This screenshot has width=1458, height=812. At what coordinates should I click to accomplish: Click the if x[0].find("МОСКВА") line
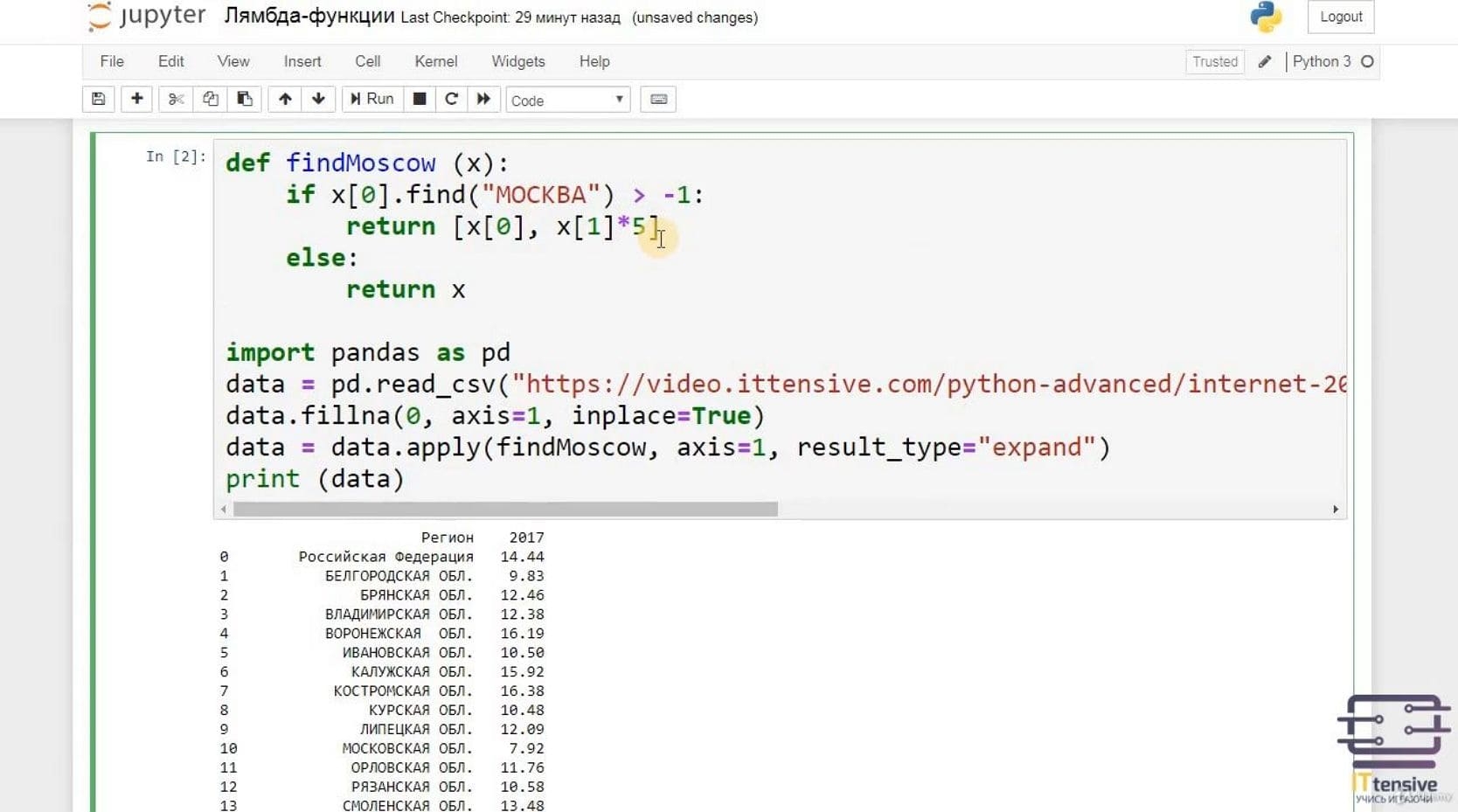click(495, 194)
